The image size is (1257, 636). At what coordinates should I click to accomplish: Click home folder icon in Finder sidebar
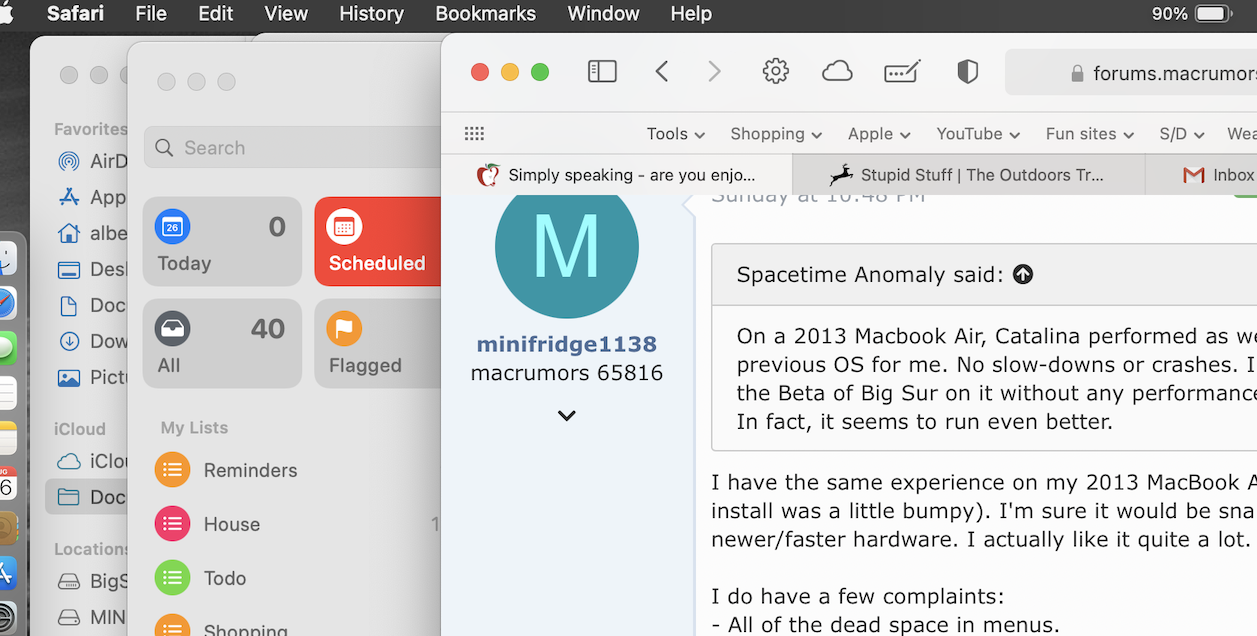point(69,233)
